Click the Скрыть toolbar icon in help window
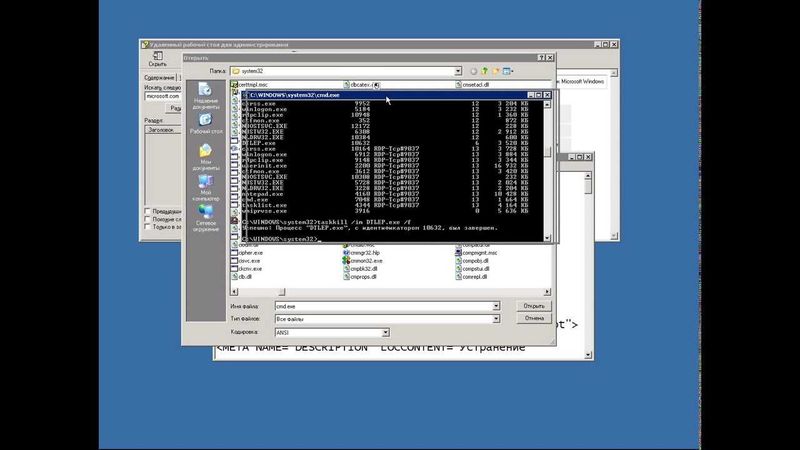 click(x=158, y=59)
